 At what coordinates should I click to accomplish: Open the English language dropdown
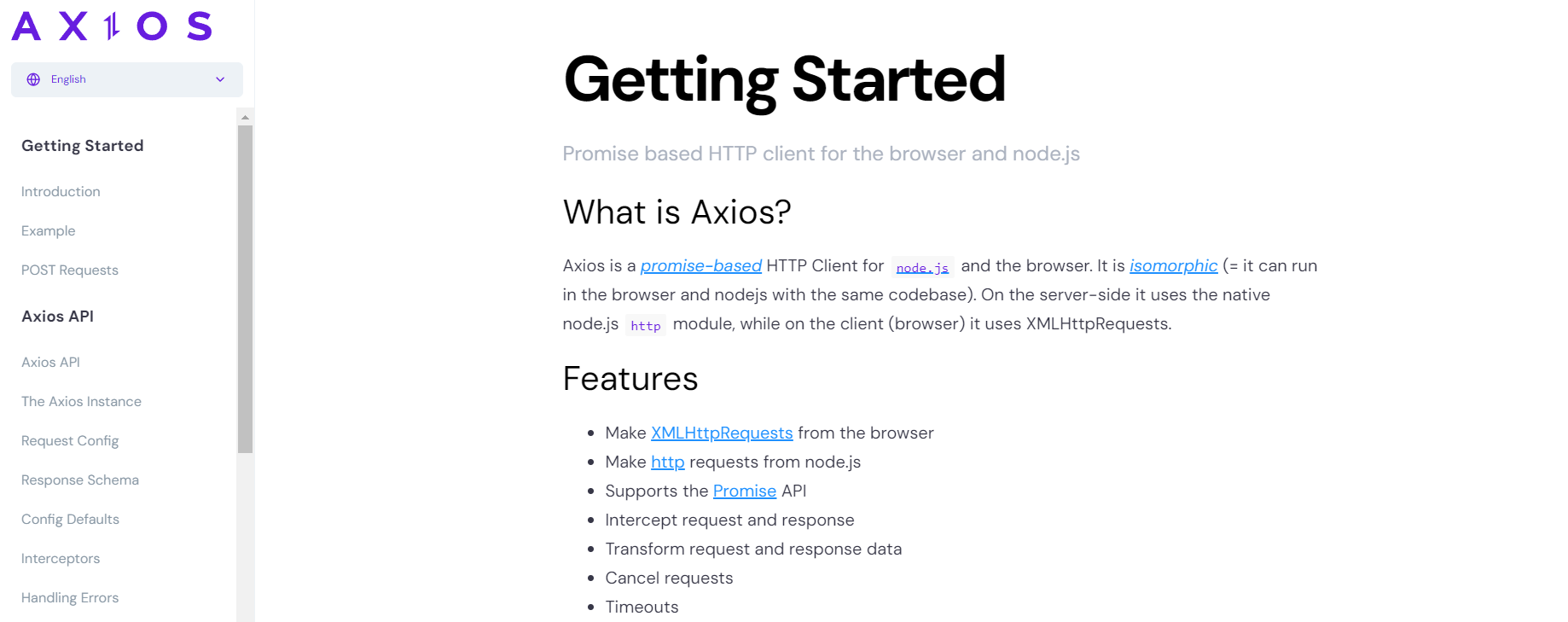coord(126,78)
